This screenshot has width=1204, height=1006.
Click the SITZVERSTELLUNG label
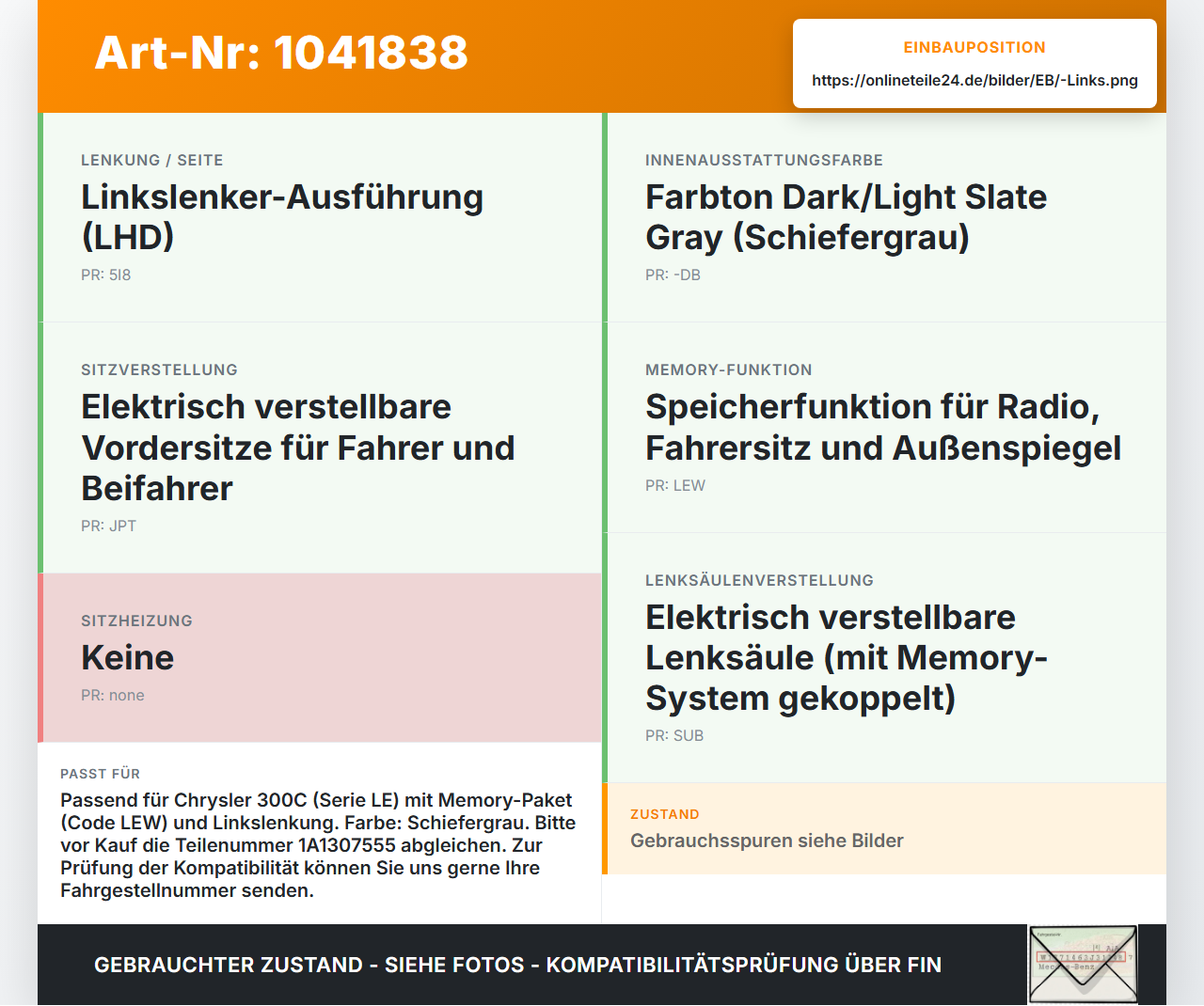[159, 369]
